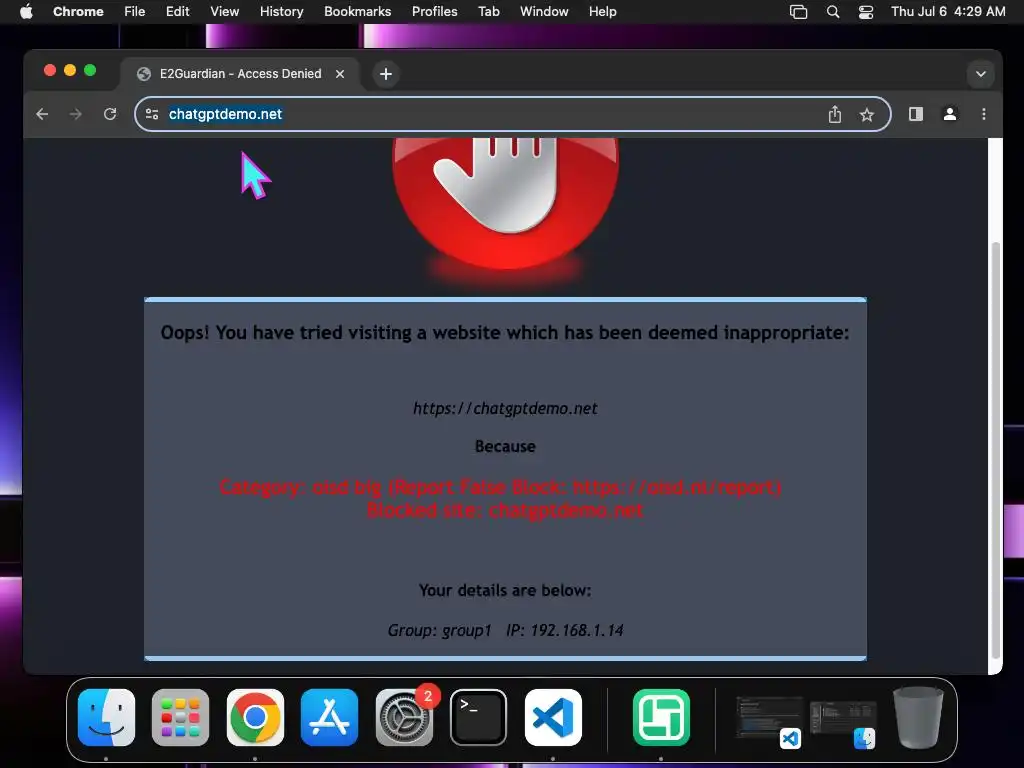Image resolution: width=1024 pixels, height=768 pixels.
Task: Go back to the previous page
Action: coord(42,114)
